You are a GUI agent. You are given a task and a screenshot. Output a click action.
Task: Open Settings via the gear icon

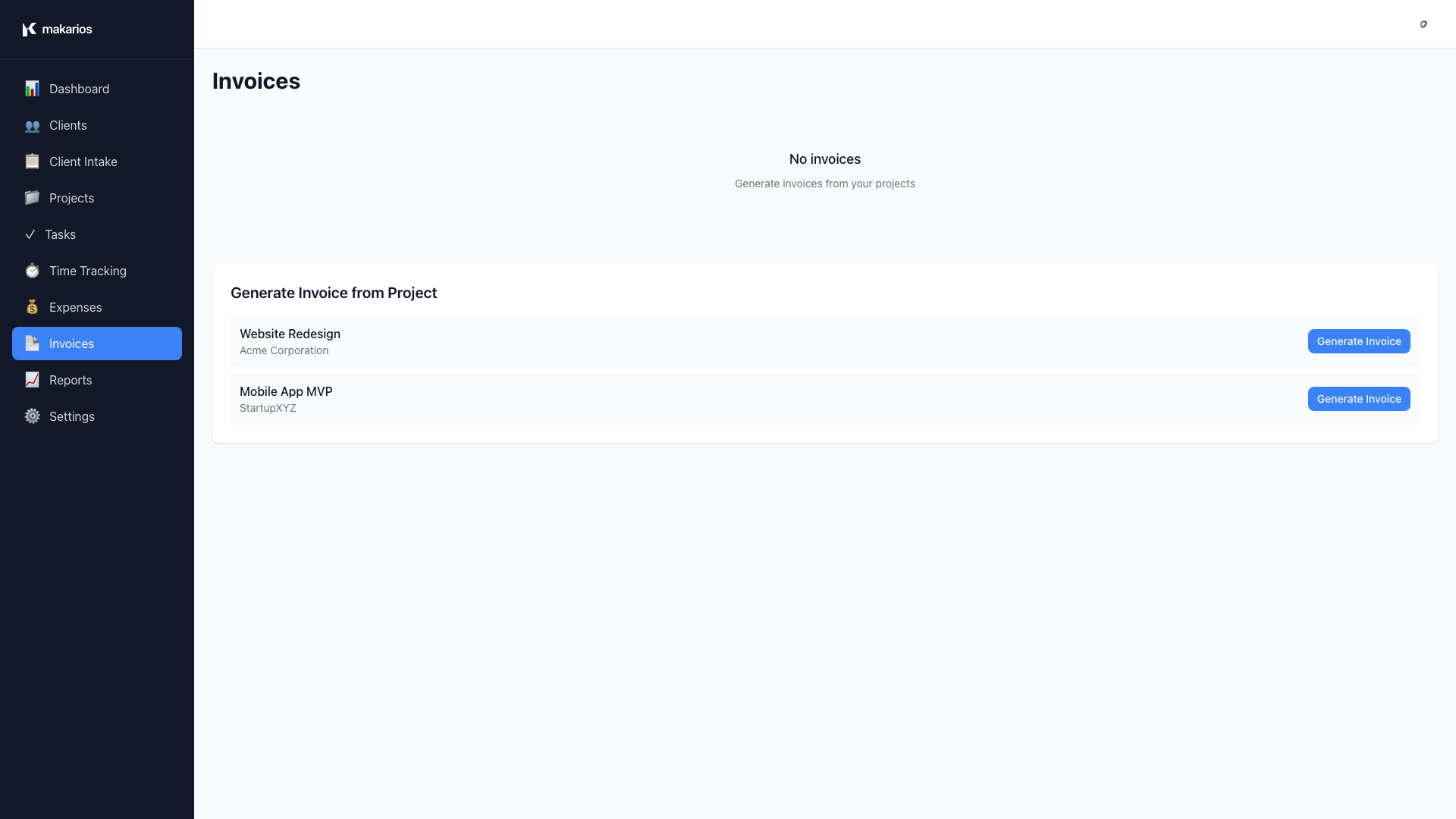(32, 416)
